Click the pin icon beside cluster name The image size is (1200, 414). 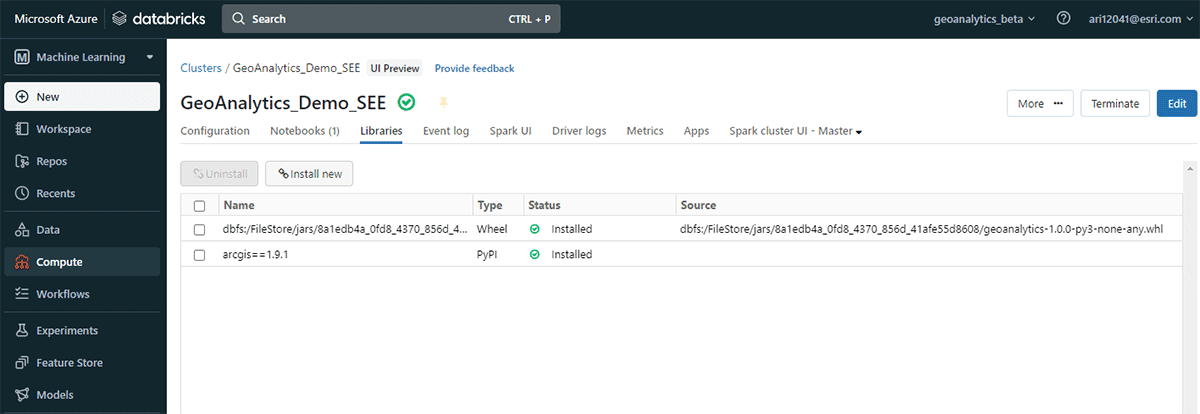pos(444,103)
